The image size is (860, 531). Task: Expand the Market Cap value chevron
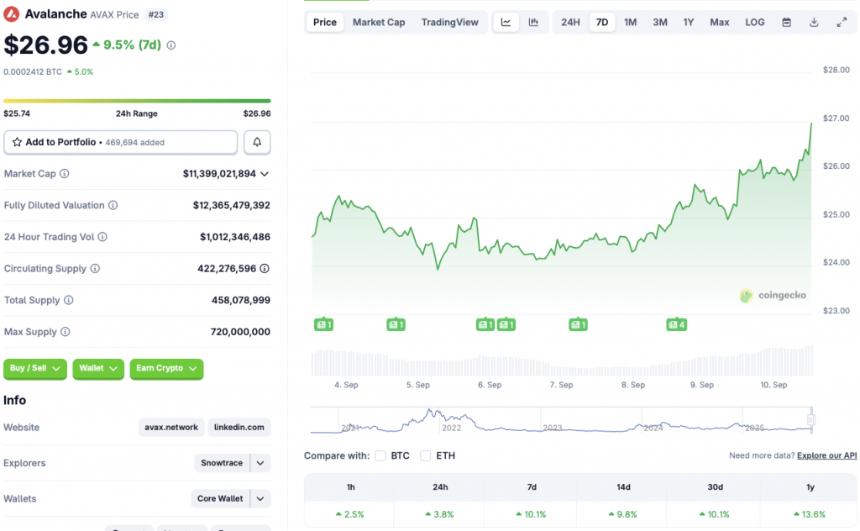pyautogui.click(x=264, y=174)
